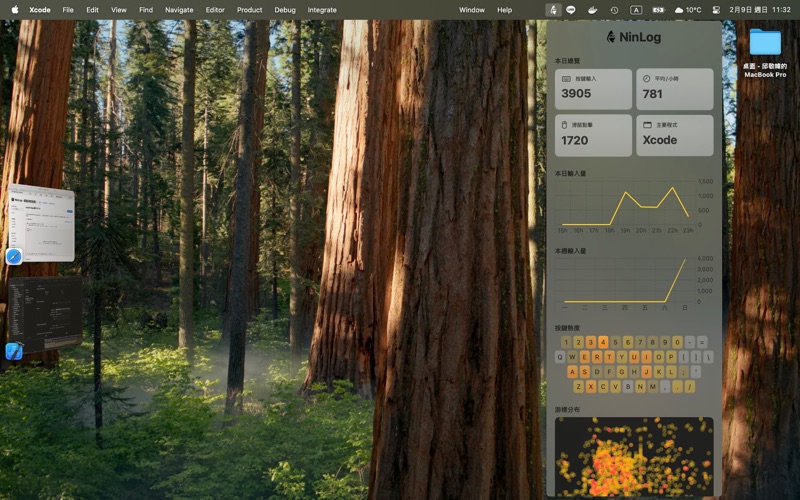Viewport: 800px width, 500px height.
Task: Click the 1,500 axis label on daily chart
Action: click(x=705, y=181)
